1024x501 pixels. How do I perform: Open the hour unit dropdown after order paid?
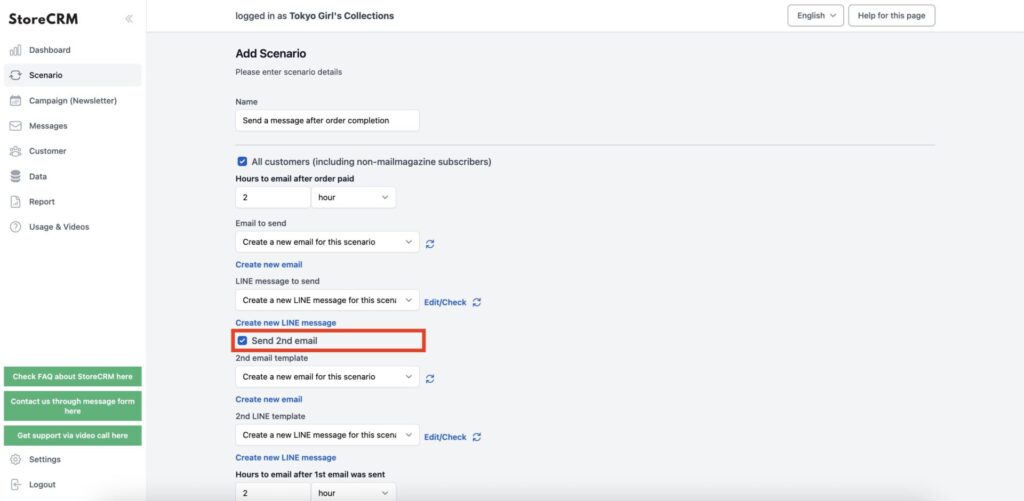tap(353, 197)
